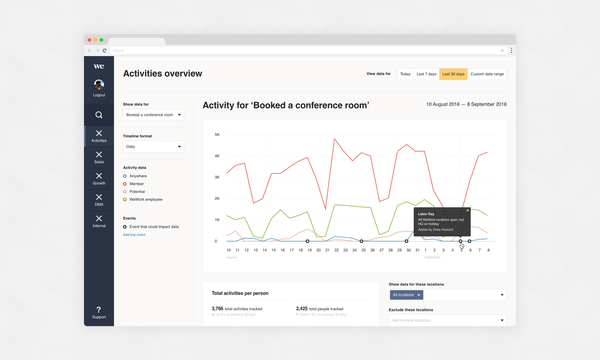Select event marker on August 25

361,241
